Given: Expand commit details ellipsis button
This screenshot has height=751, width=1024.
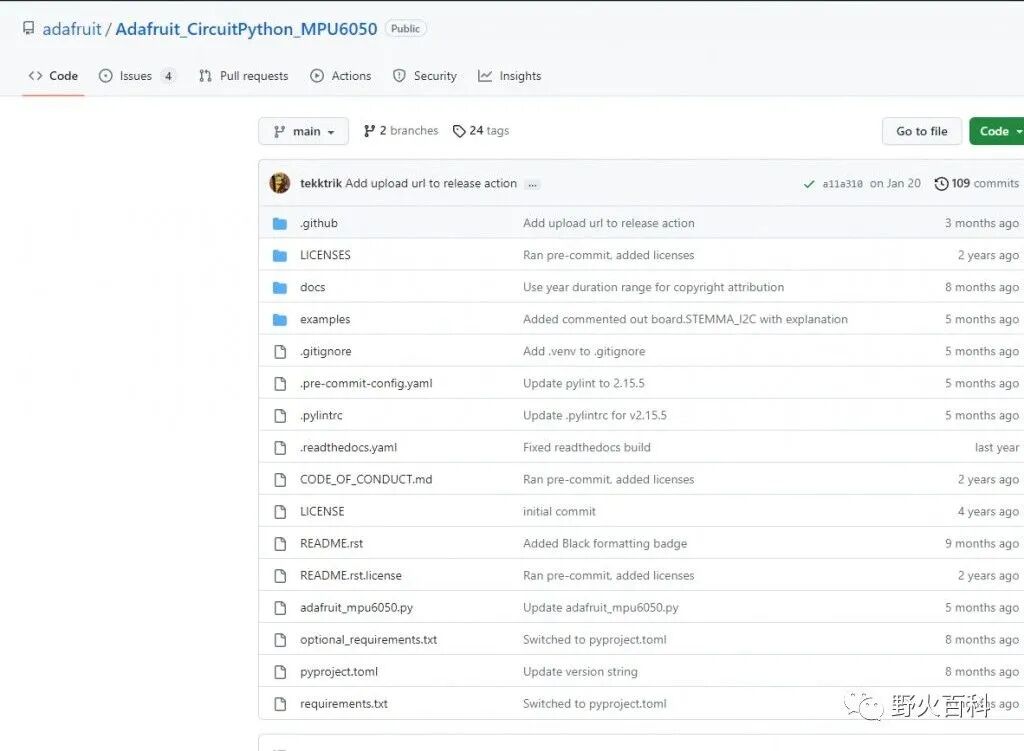Looking at the screenshot, I should (533, 184).
